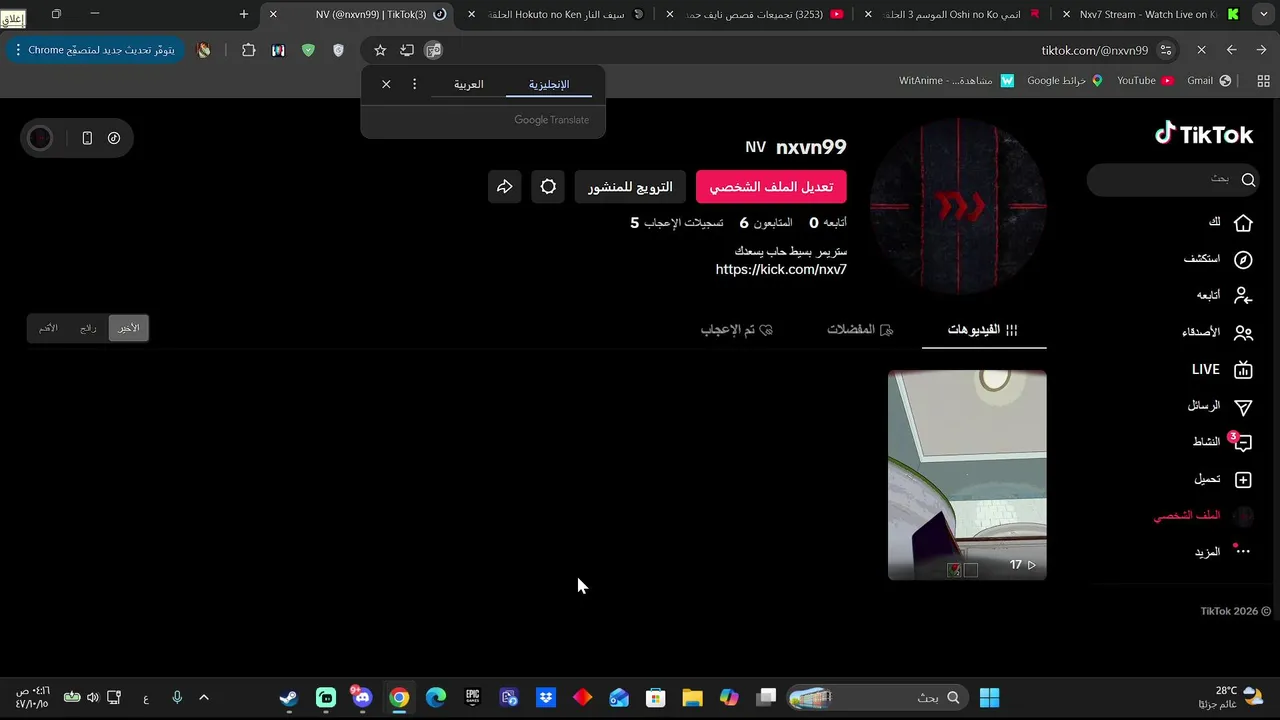This screenshot has width=1280, height=720.
Task: Bookmark this page with the star icon
Action: pos(380,50)
